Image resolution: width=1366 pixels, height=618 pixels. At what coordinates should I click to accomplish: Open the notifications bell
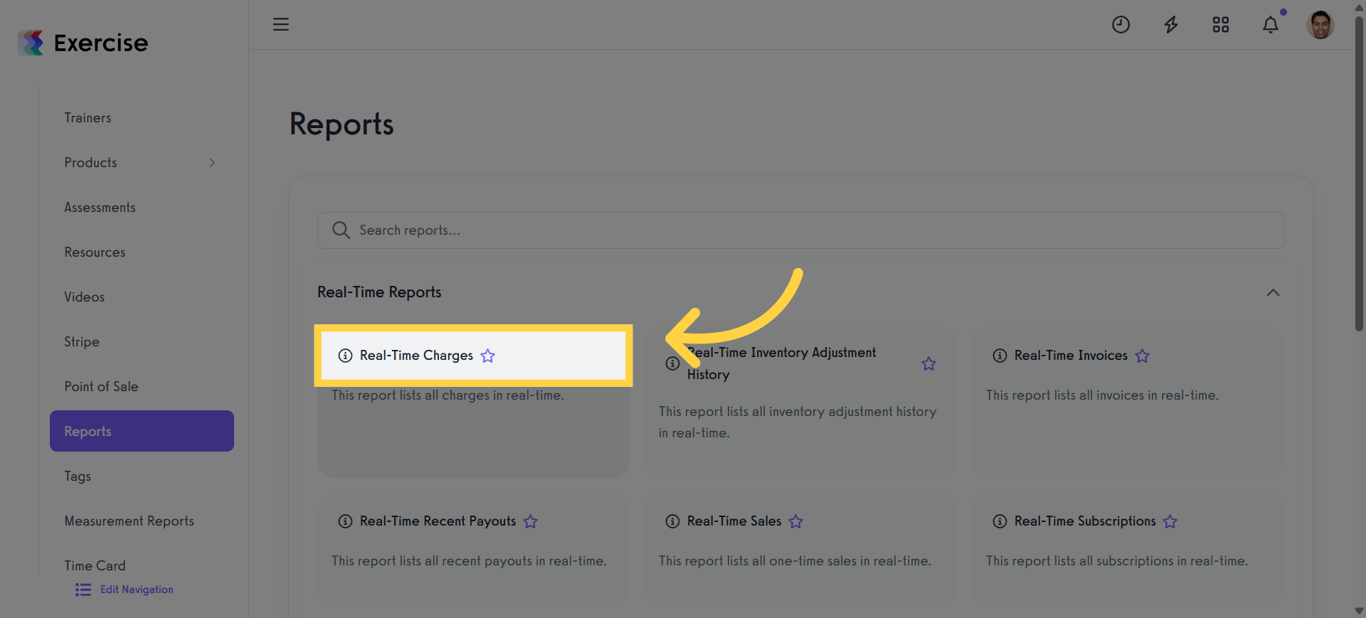pyautogui.click(x=1271, y=25)
